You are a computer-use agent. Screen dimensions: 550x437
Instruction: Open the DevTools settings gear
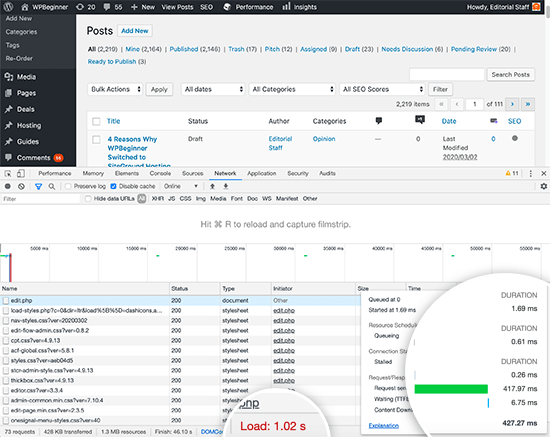[543, 186]
